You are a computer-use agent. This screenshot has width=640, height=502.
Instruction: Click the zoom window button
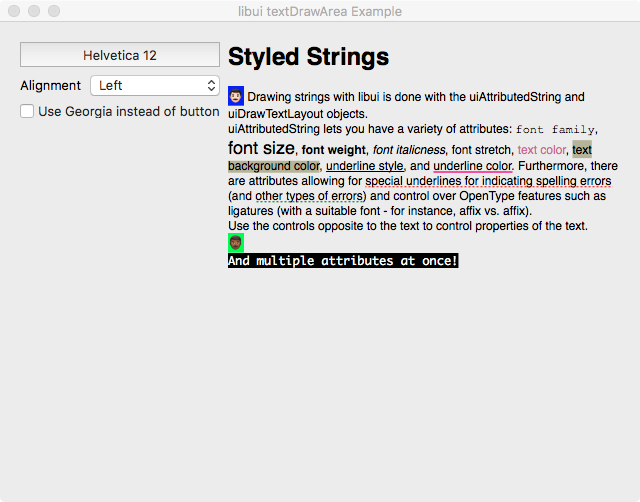tap(54, 12)
